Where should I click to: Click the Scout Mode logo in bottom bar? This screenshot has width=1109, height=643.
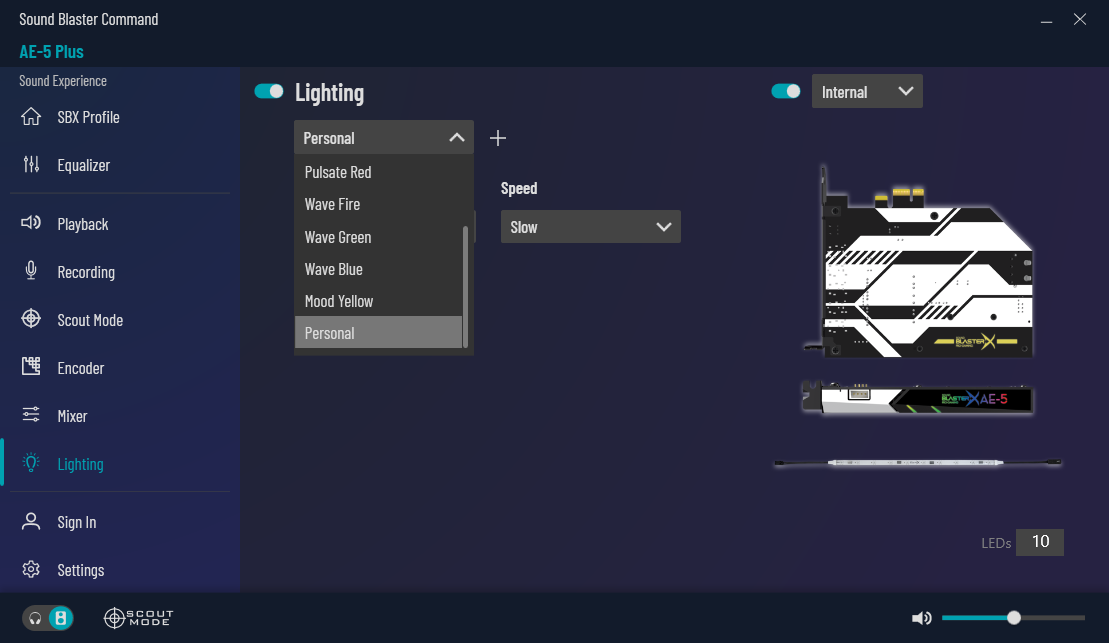[x=139, y=618]
